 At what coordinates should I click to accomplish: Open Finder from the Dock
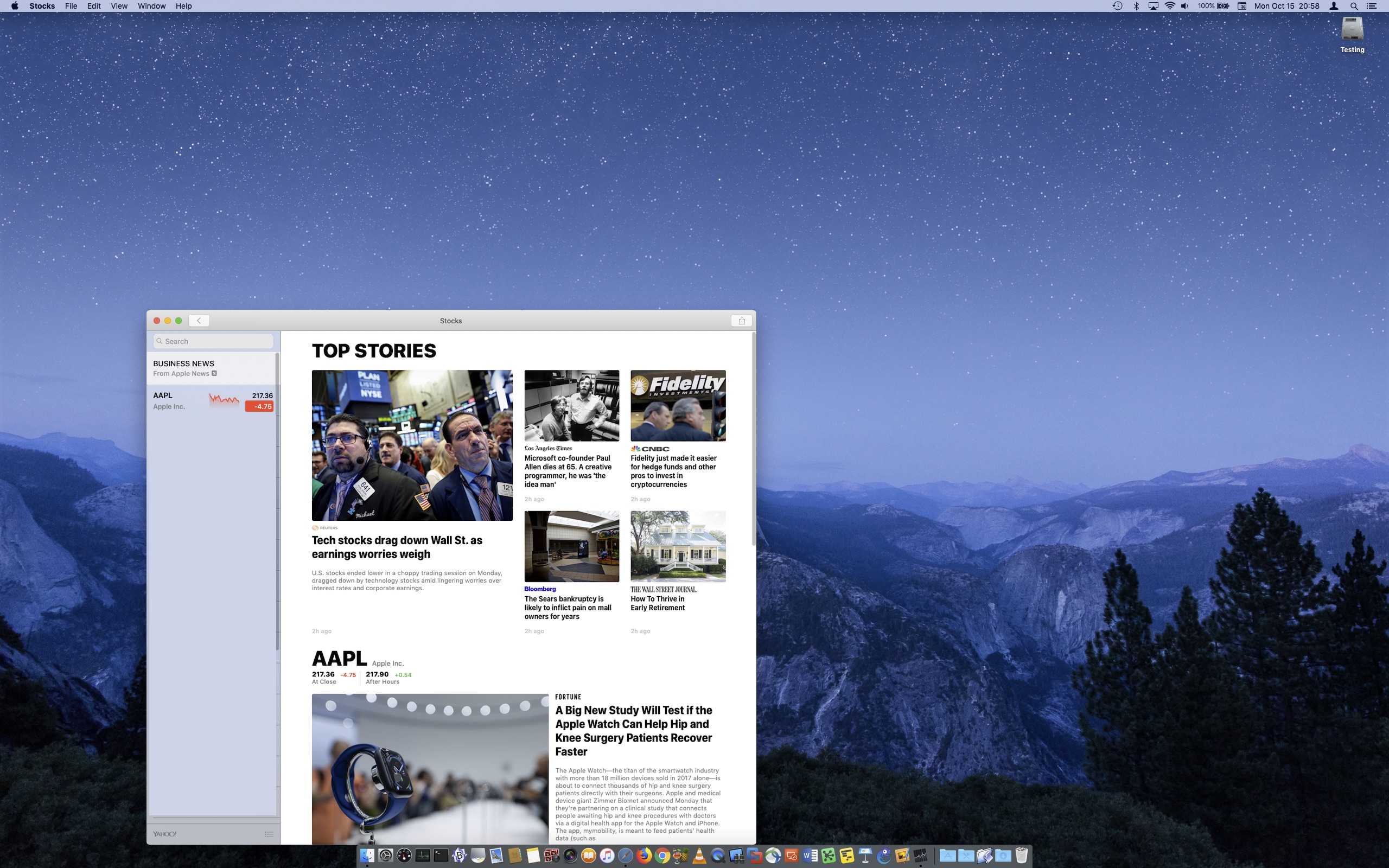[x=367, y=856]
